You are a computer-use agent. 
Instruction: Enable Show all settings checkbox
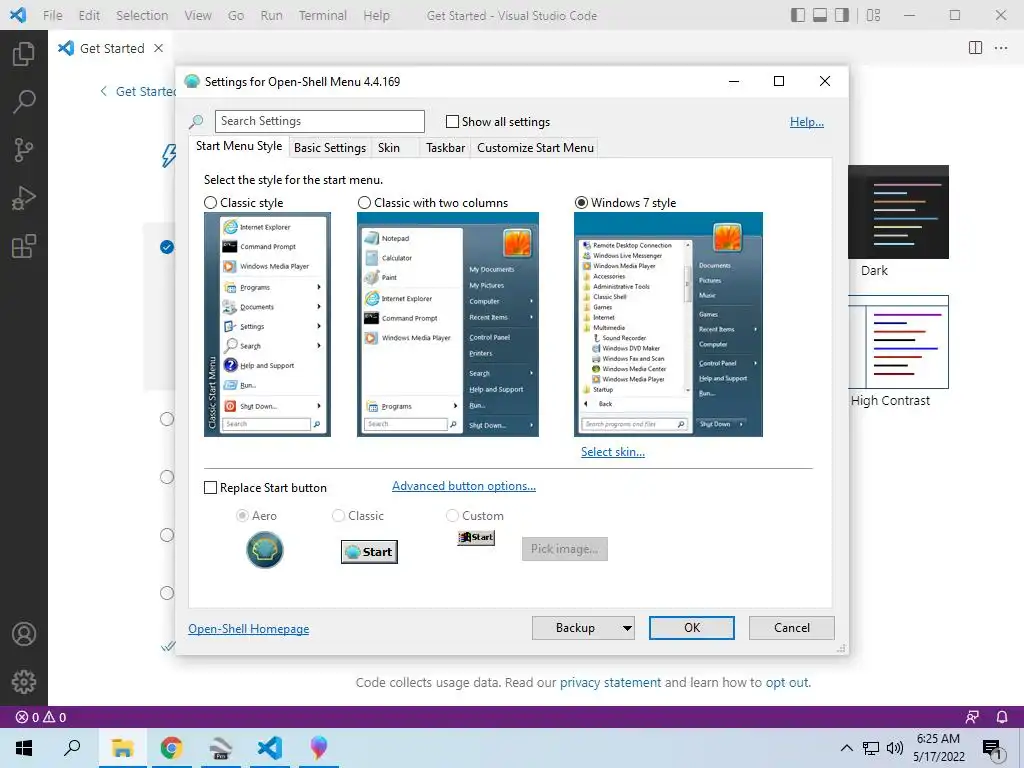pos(452,121)
